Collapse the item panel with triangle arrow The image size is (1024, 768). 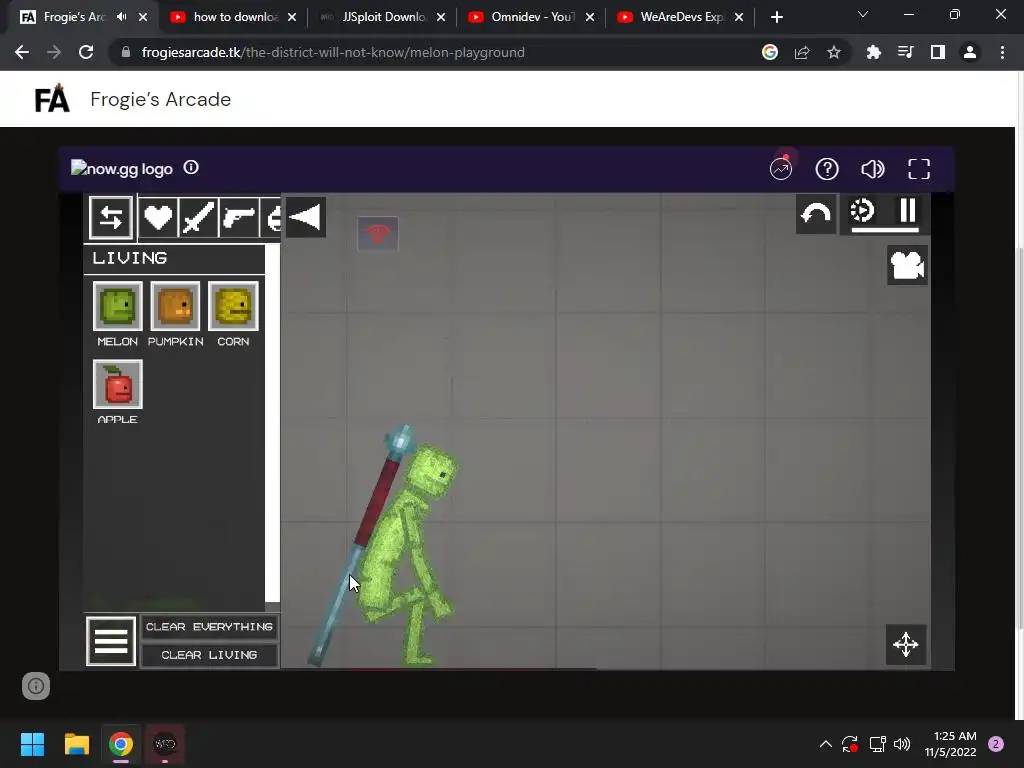305,217
